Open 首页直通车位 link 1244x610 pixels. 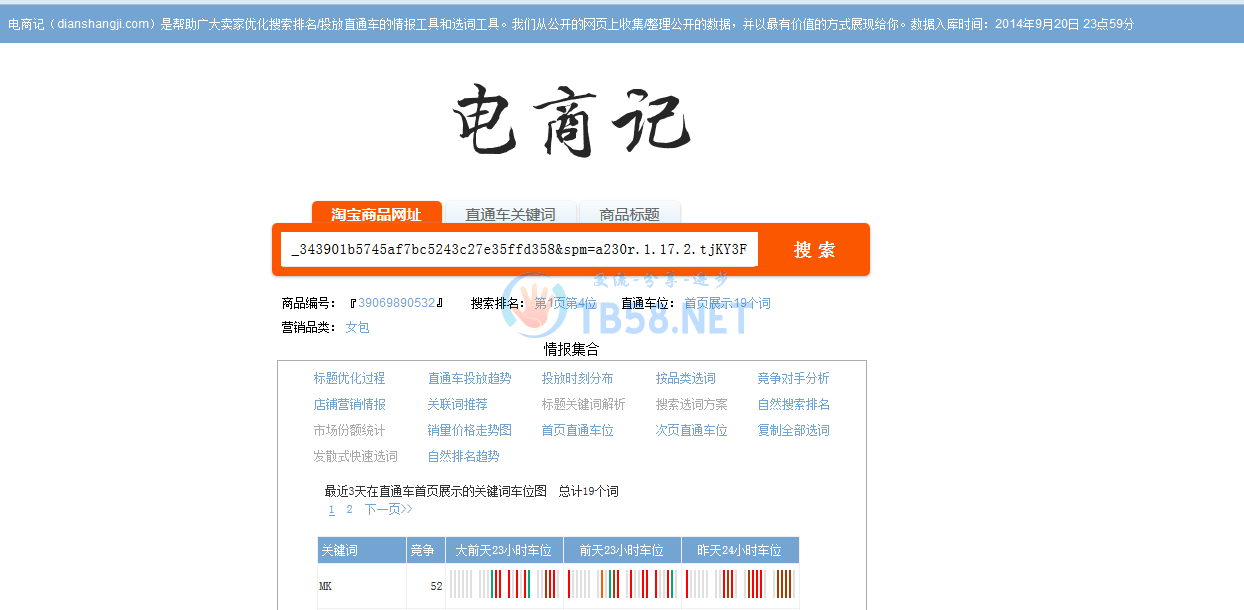(577, 430)
